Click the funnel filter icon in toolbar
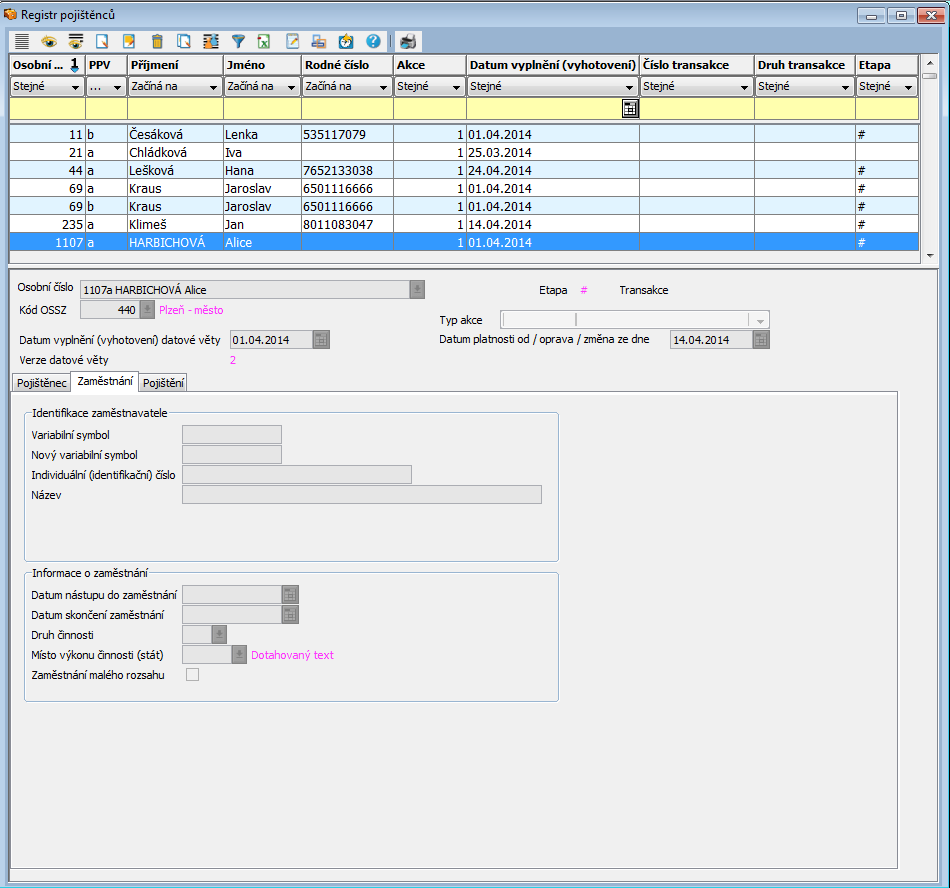 point(238,41)
